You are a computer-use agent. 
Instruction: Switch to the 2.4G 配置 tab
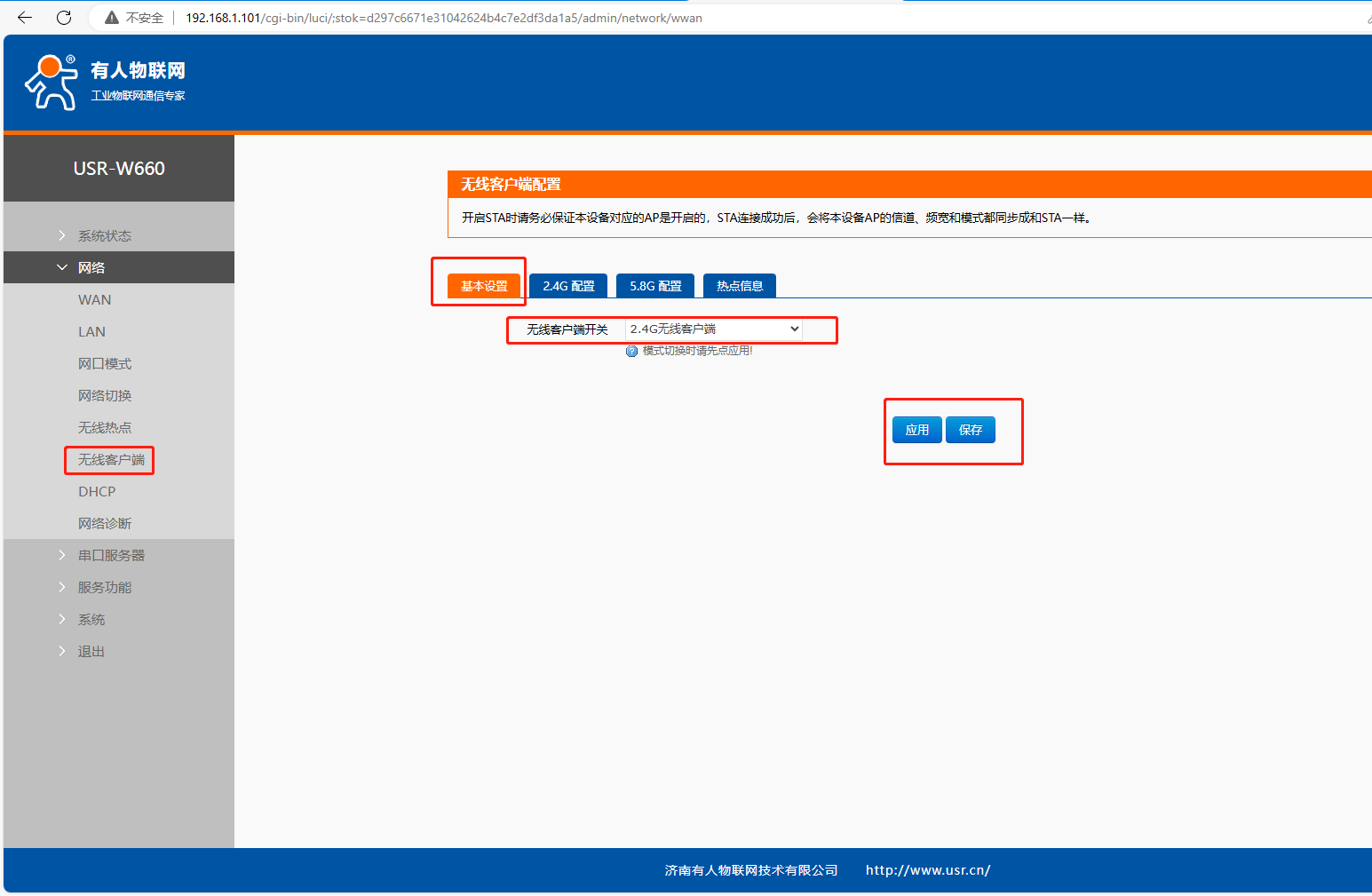[x=568, y=286]
